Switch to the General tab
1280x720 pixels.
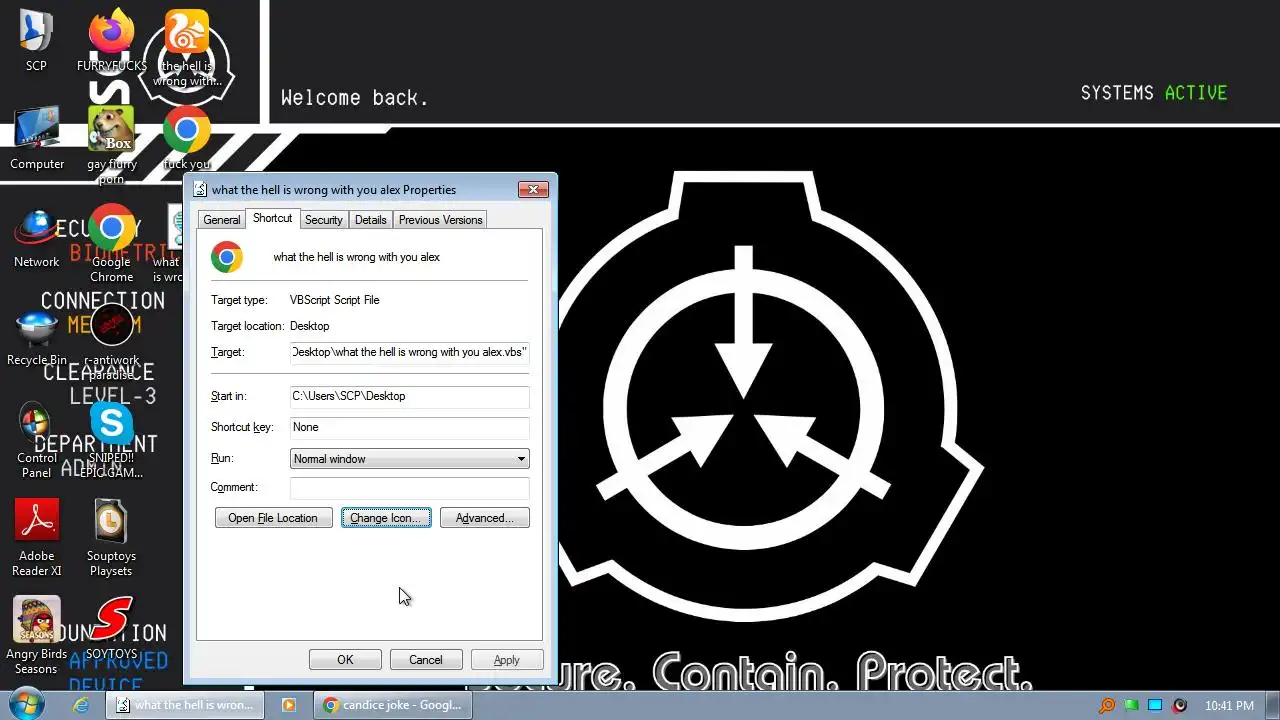(221, 220)
